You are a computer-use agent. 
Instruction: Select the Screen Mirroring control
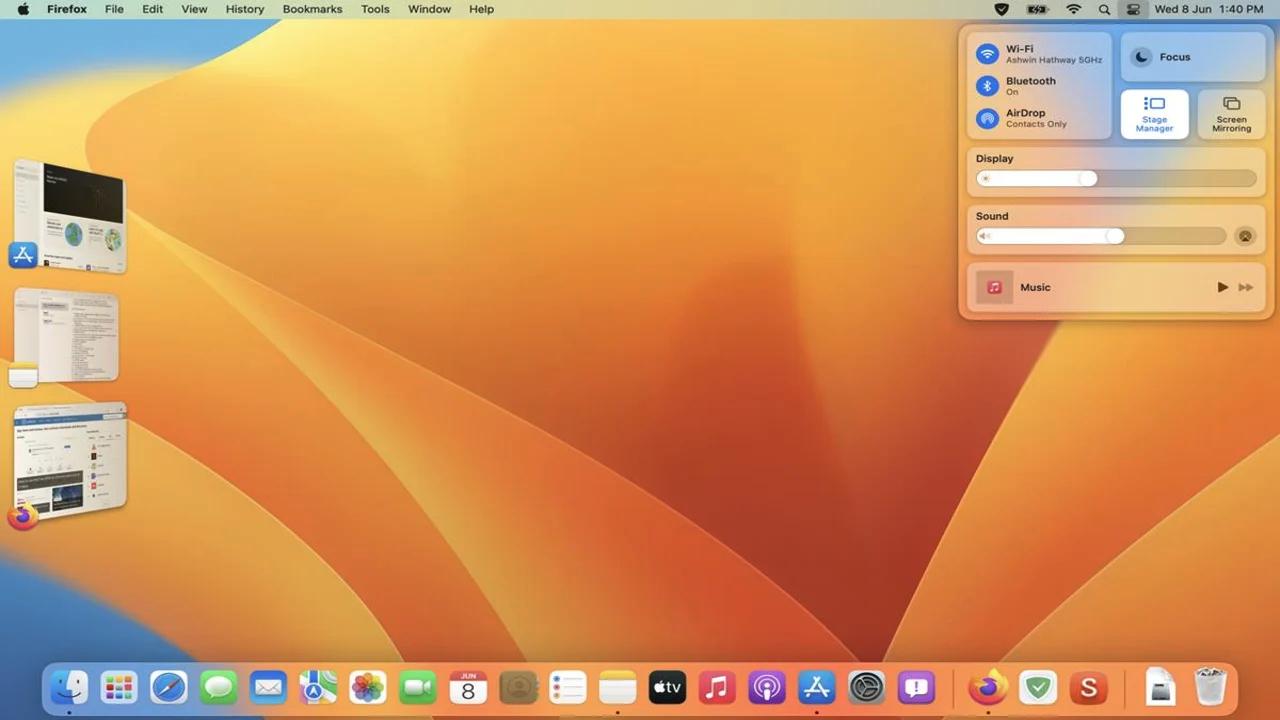click(x=1231, y=113)
